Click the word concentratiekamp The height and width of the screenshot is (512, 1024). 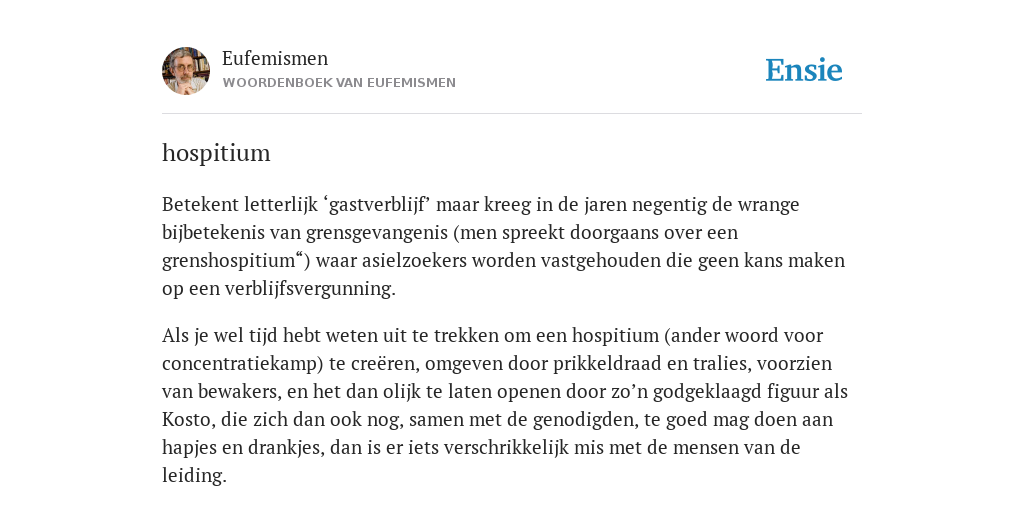pos(239,364)
